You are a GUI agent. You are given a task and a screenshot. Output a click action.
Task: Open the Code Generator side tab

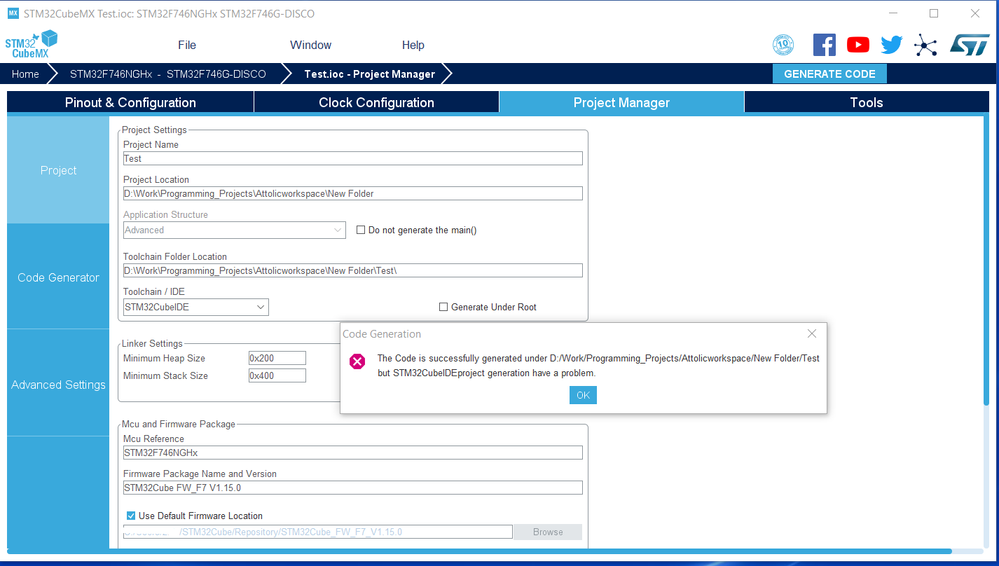(58, 277)
